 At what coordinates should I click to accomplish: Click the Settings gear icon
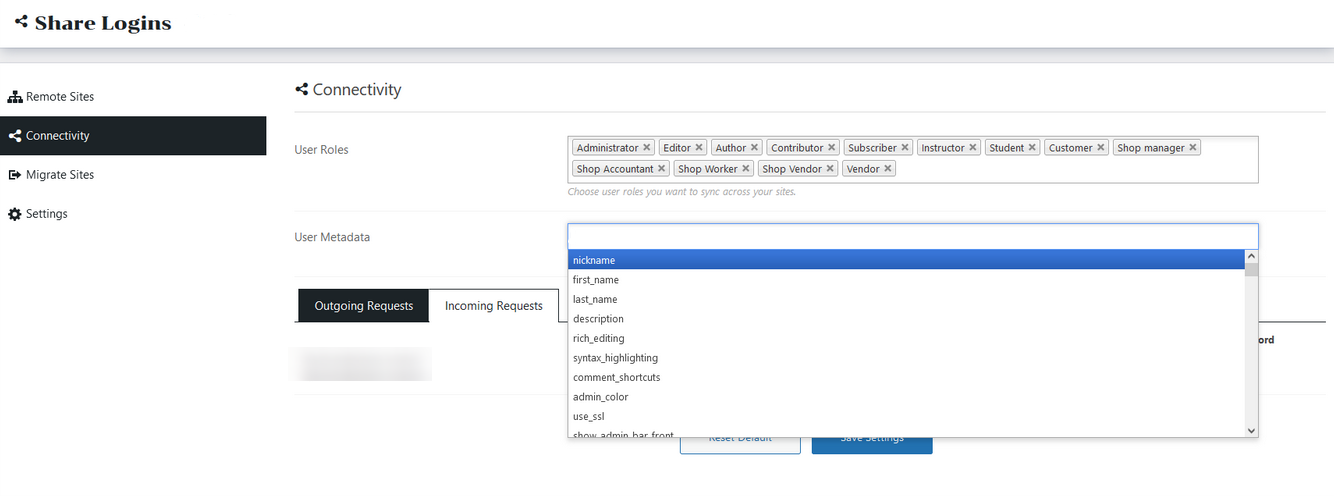[15, 214]
